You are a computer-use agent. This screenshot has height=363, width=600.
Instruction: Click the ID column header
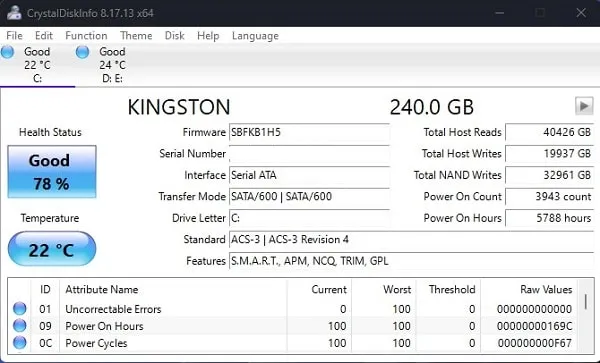[x=45, y=289]
